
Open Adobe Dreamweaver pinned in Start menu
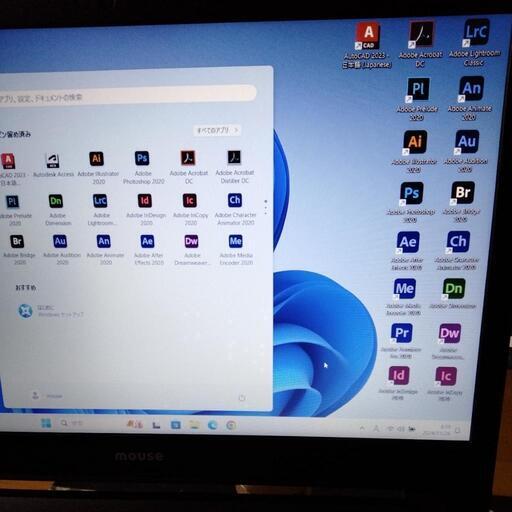pyautogui.click(x=192, y=249)
